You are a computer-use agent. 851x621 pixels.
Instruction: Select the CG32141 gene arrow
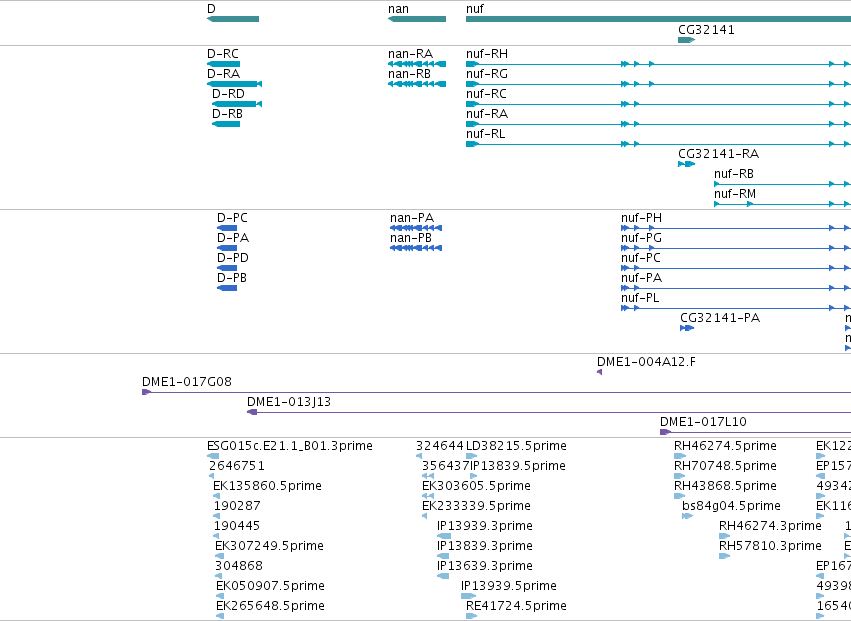[687, 40]
